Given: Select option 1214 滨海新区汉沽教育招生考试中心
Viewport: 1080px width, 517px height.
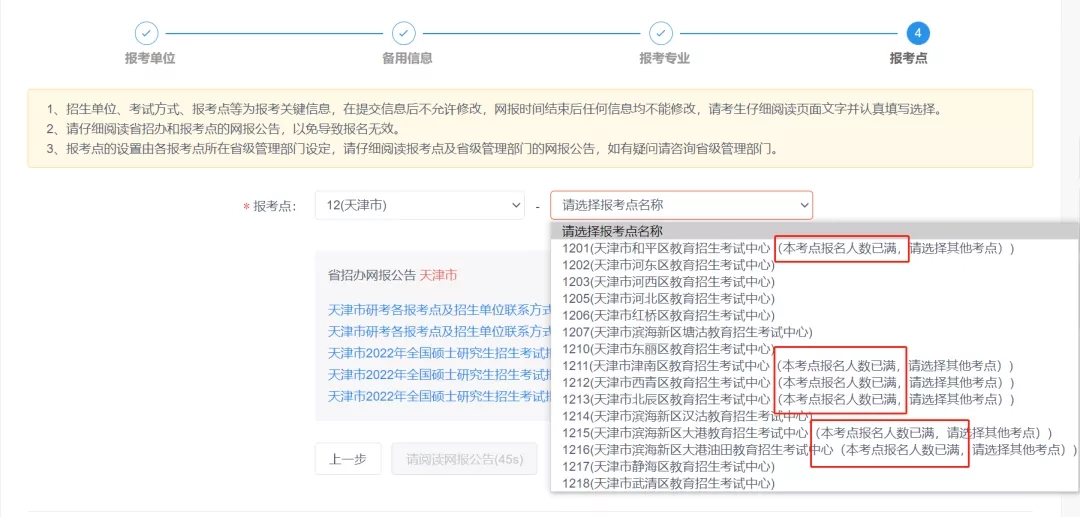Looking at the screenshot, I should pyautogui.click(x=815, y=416).
